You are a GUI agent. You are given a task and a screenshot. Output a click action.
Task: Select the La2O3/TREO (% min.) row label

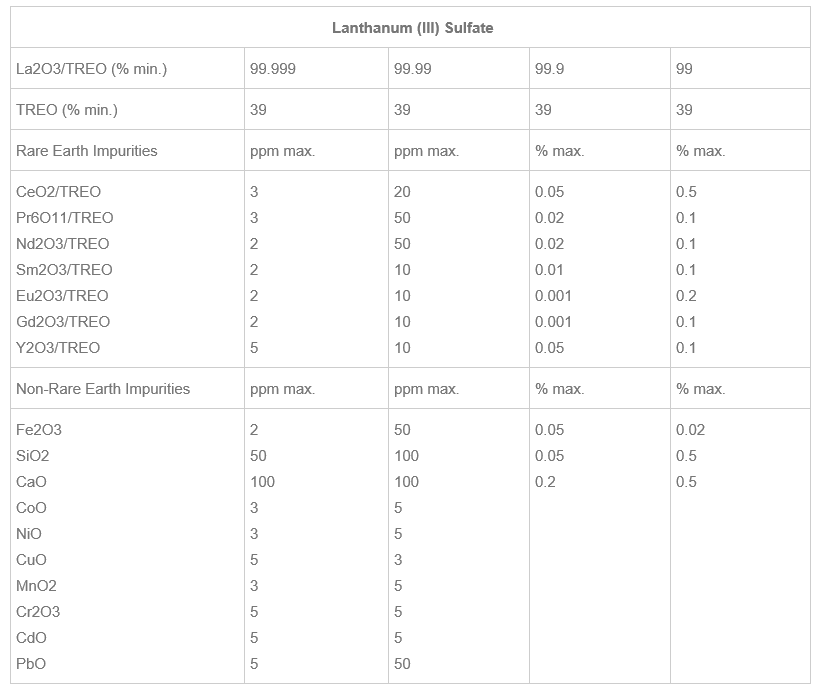(x=91, y=69)
